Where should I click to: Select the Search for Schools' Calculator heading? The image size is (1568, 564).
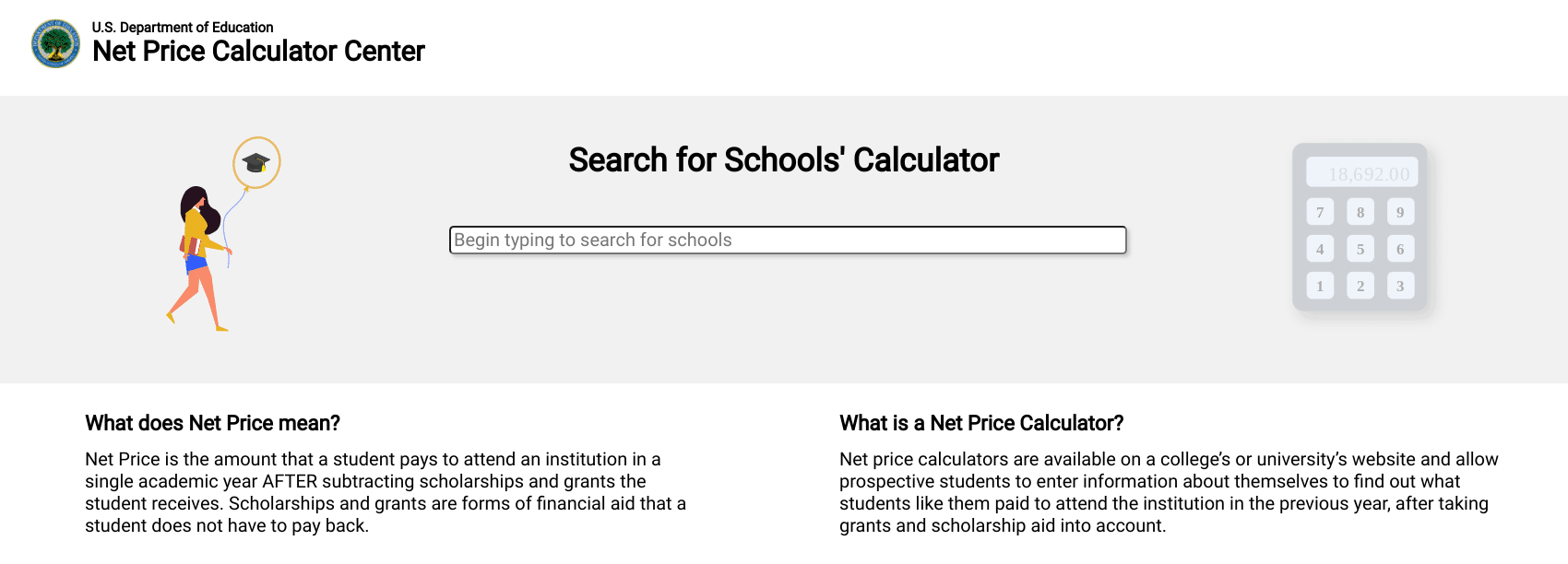(783, 159)
